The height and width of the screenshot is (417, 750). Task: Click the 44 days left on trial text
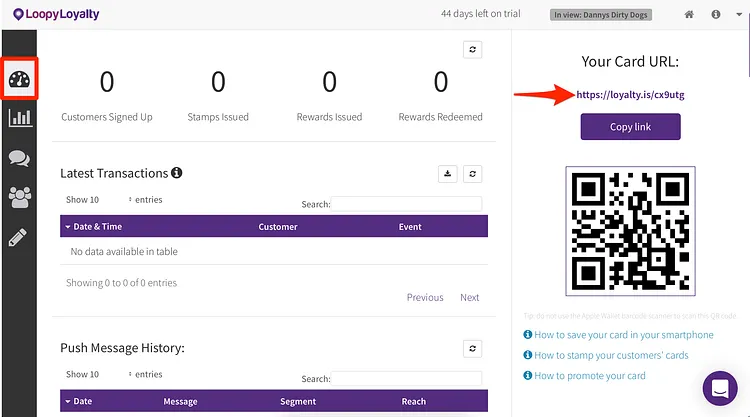tap(480, 14)
